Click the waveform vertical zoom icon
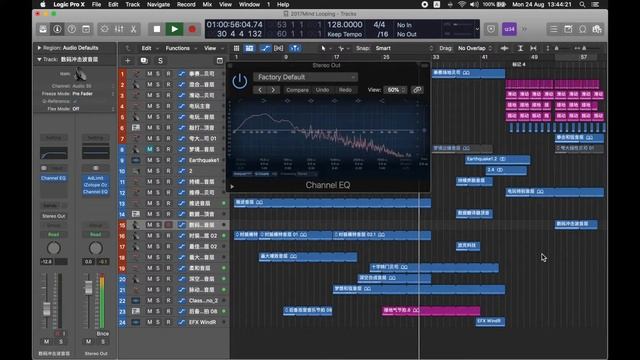The image size is (640, 360). [504, 48]
